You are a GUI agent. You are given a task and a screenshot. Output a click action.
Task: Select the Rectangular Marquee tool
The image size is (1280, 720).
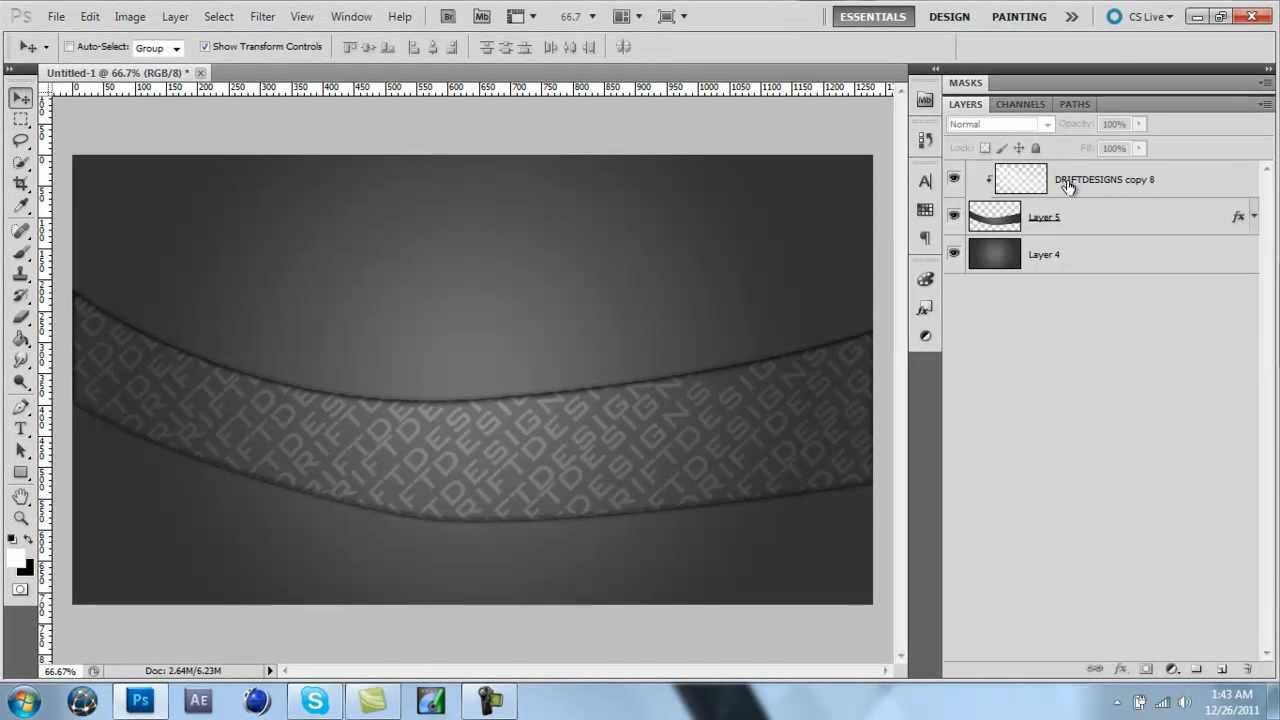(x=20, y=119)
